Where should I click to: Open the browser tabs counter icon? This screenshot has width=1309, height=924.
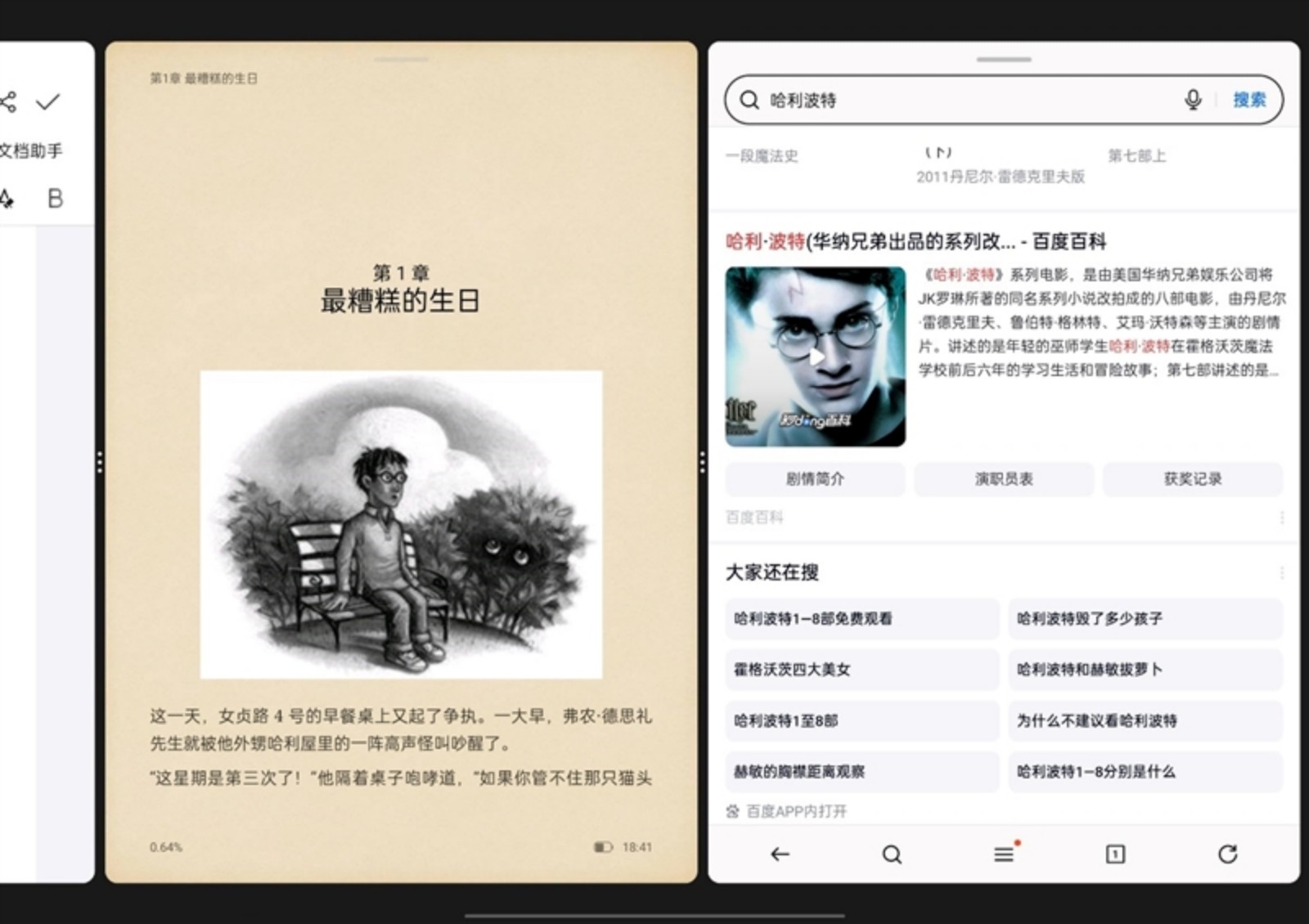[1115, 854]
